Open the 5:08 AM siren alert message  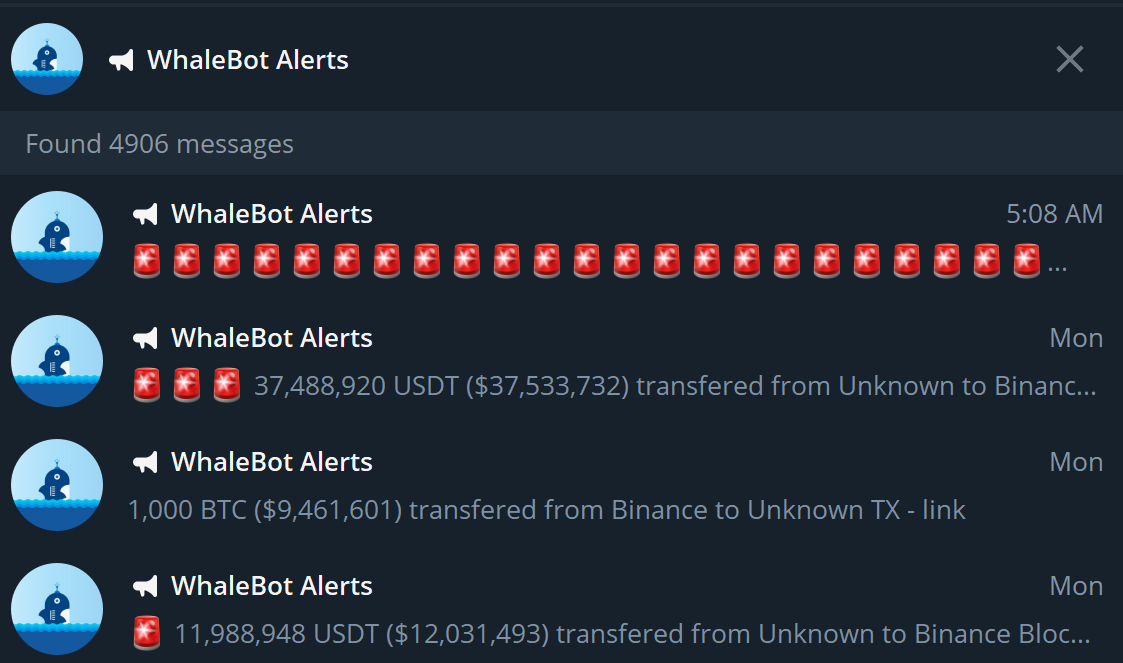point(600,262)
